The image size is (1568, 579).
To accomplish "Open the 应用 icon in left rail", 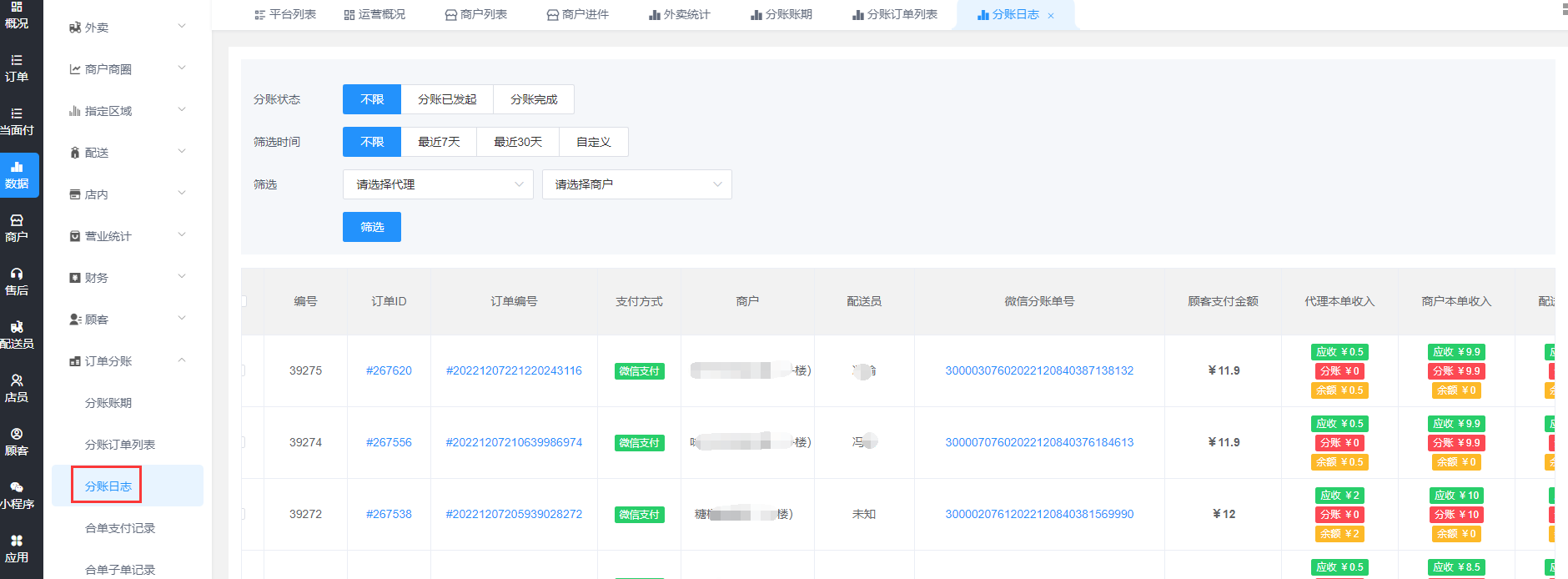I will [x=17, y=541].
